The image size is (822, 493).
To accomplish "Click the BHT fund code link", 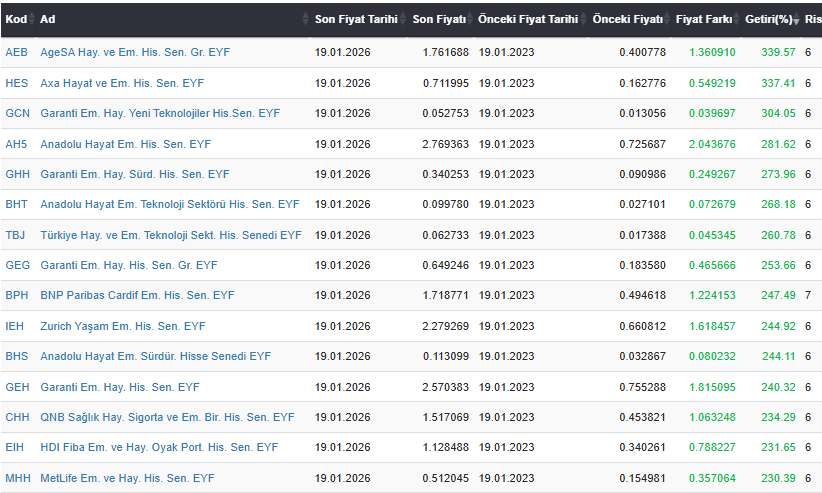I will click(x=17, y=204).
